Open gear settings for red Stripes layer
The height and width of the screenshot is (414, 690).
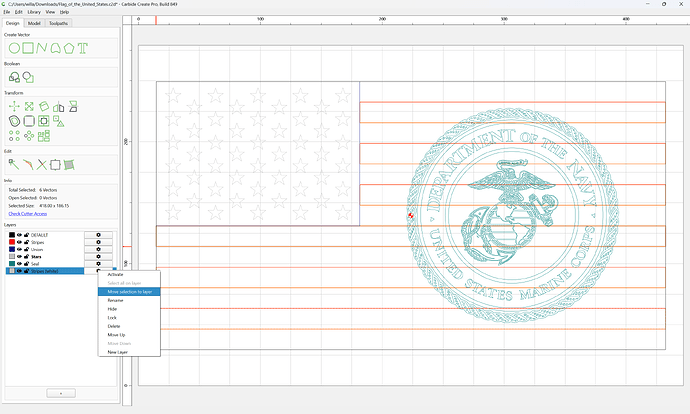pos(98,242)
